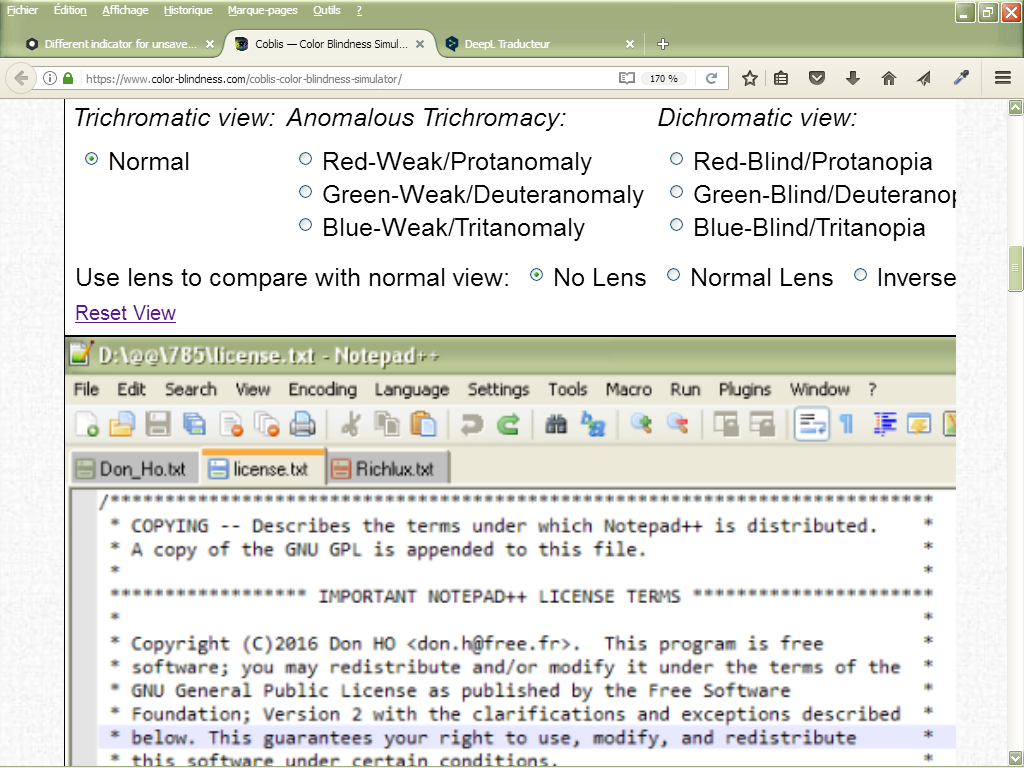Viewport: 1024px width, 768px height.
Task: Click Plugins menu in Notepad++ image
Action: [745, 390]
